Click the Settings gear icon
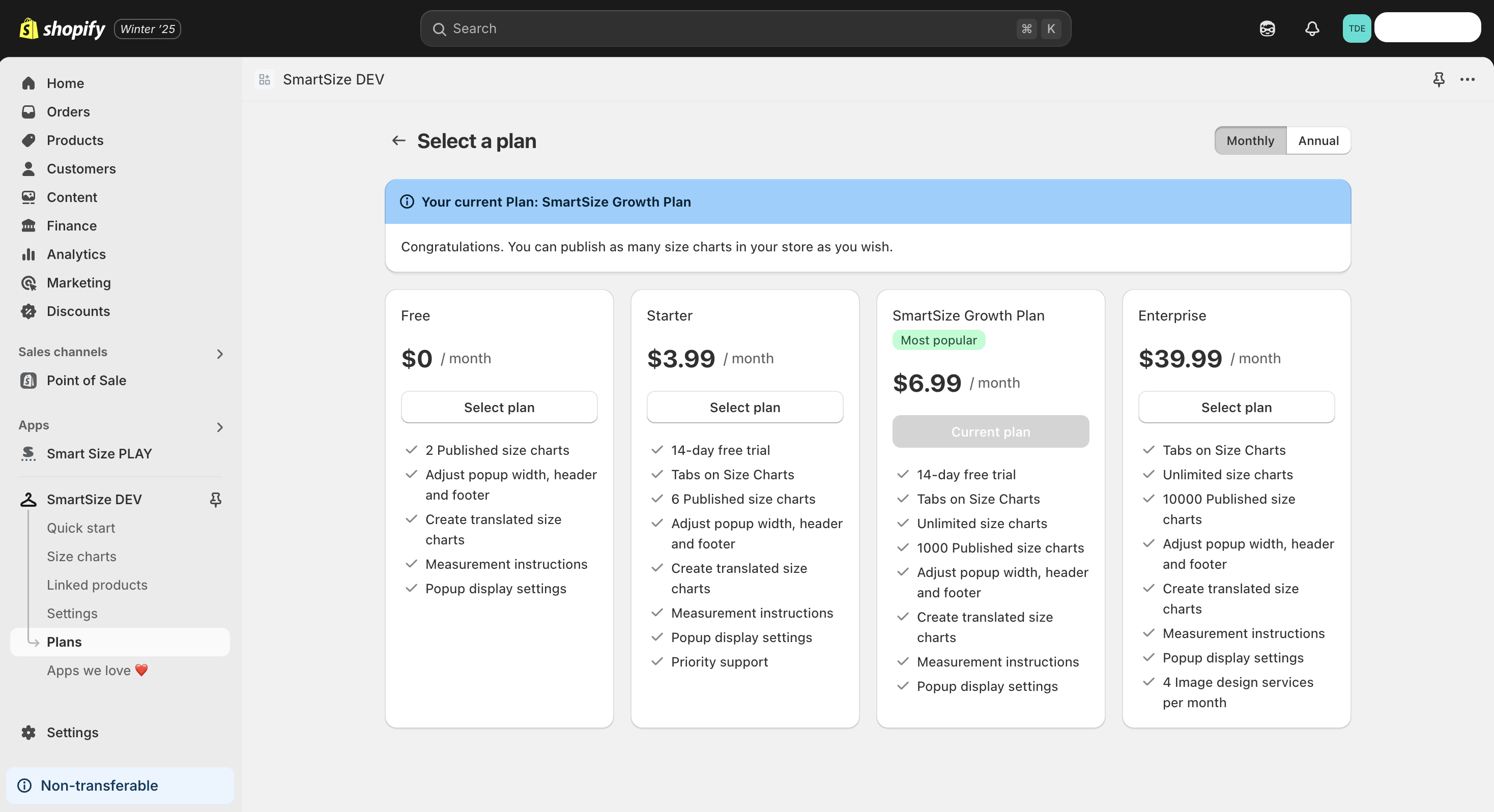 pos(28,732)
